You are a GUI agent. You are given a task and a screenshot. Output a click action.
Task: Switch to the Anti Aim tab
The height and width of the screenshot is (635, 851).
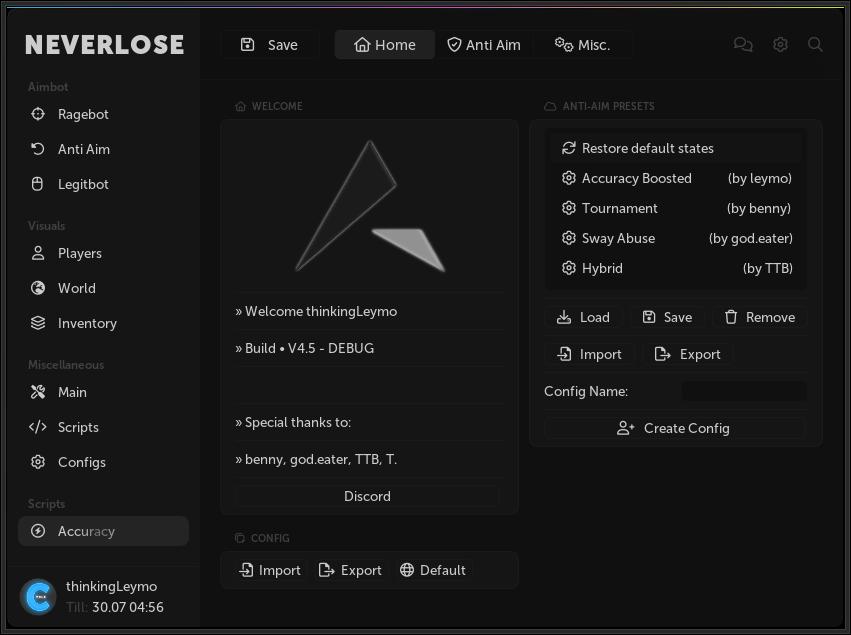pos(485,44)
